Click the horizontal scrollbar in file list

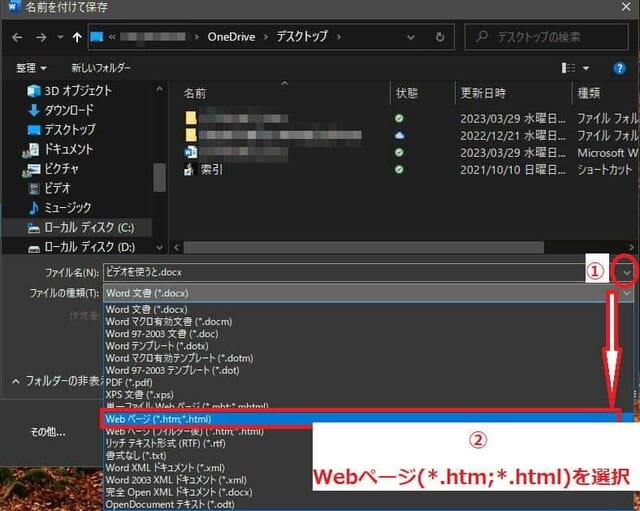[400, 247]
